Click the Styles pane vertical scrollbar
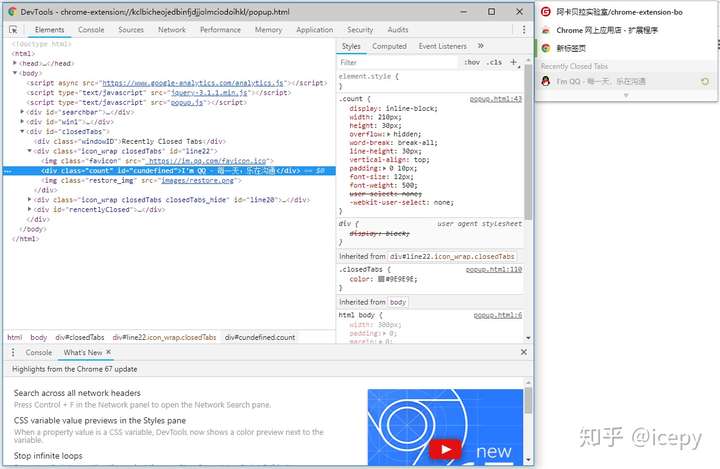This screenshot has height=469, width=720. pos(528,142)
